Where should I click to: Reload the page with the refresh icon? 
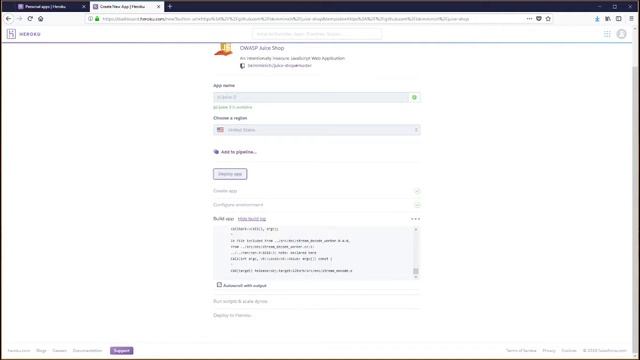30,19
